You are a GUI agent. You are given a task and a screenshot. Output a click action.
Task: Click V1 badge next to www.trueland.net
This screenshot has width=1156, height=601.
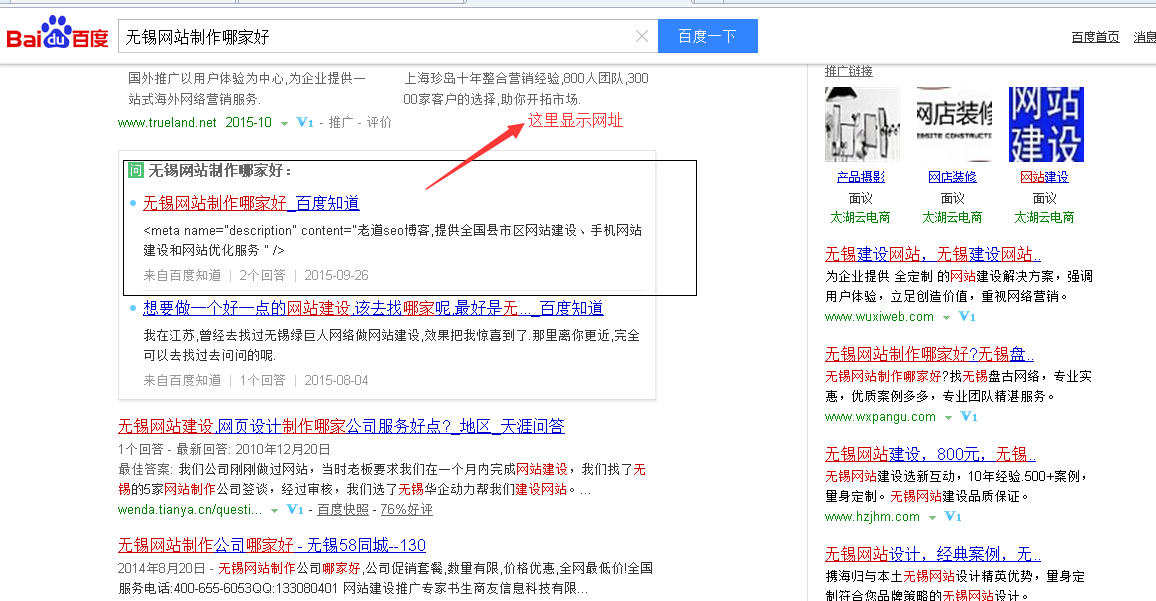[x=306, y=123]
